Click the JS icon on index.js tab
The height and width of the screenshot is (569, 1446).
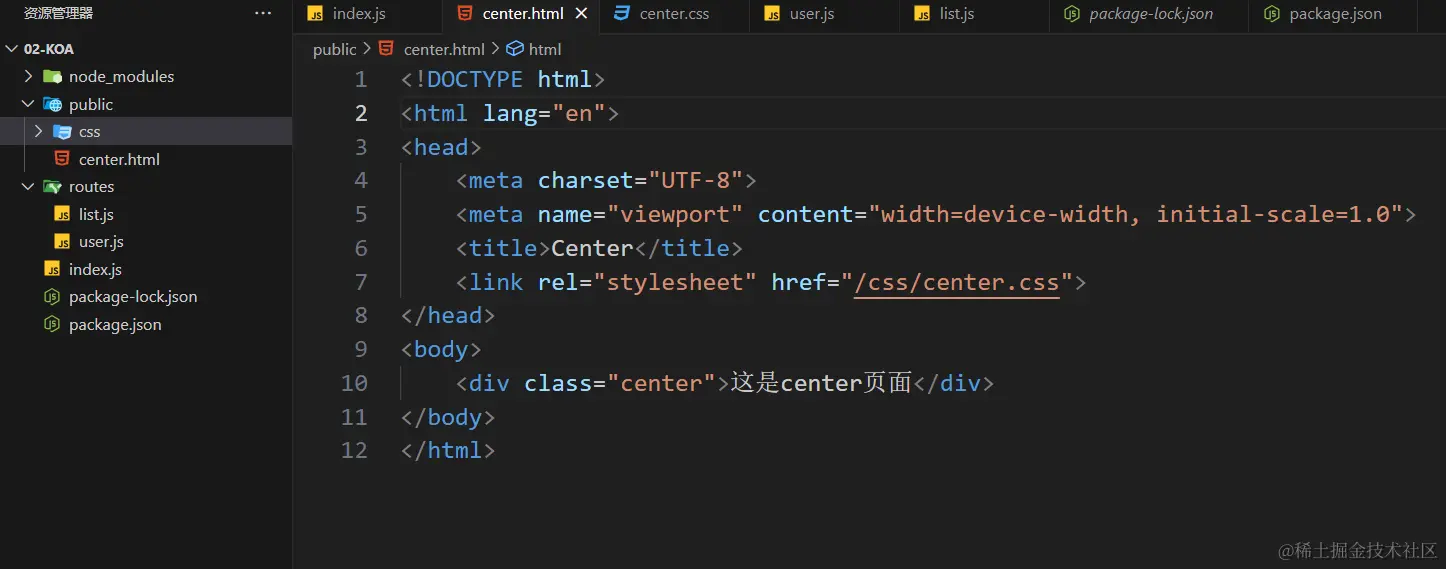pyautogui.click(x=315, y=13)
